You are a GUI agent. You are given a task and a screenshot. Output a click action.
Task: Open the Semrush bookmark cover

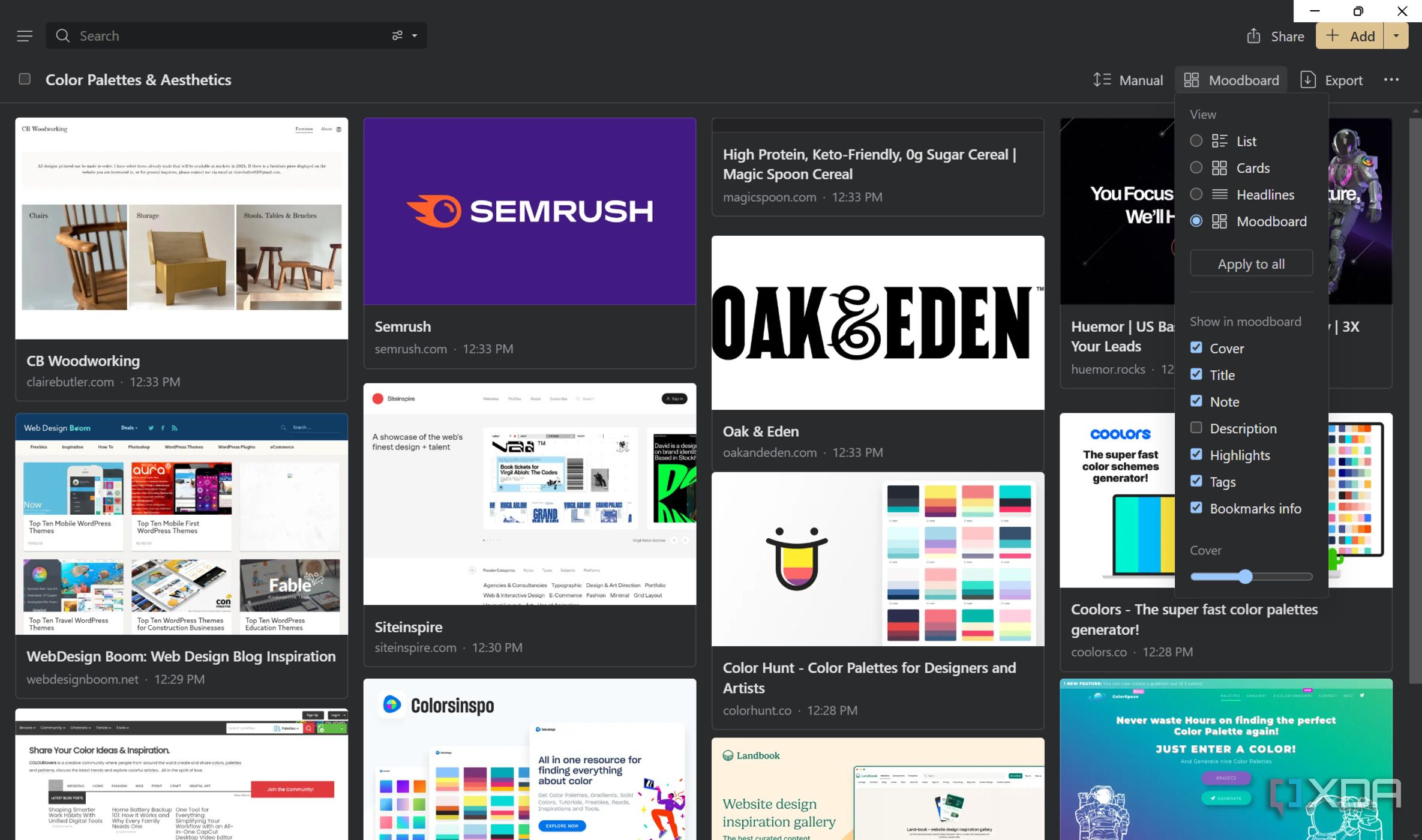click(530, 211)
